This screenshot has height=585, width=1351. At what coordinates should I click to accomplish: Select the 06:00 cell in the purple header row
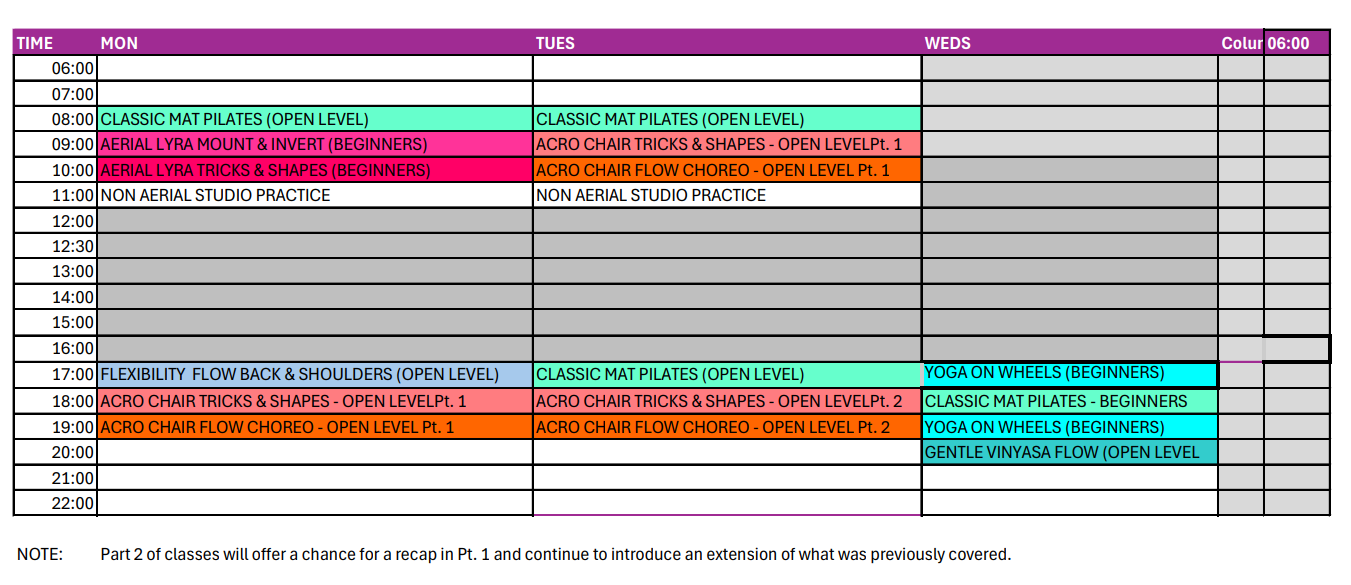pos(1297,43)
